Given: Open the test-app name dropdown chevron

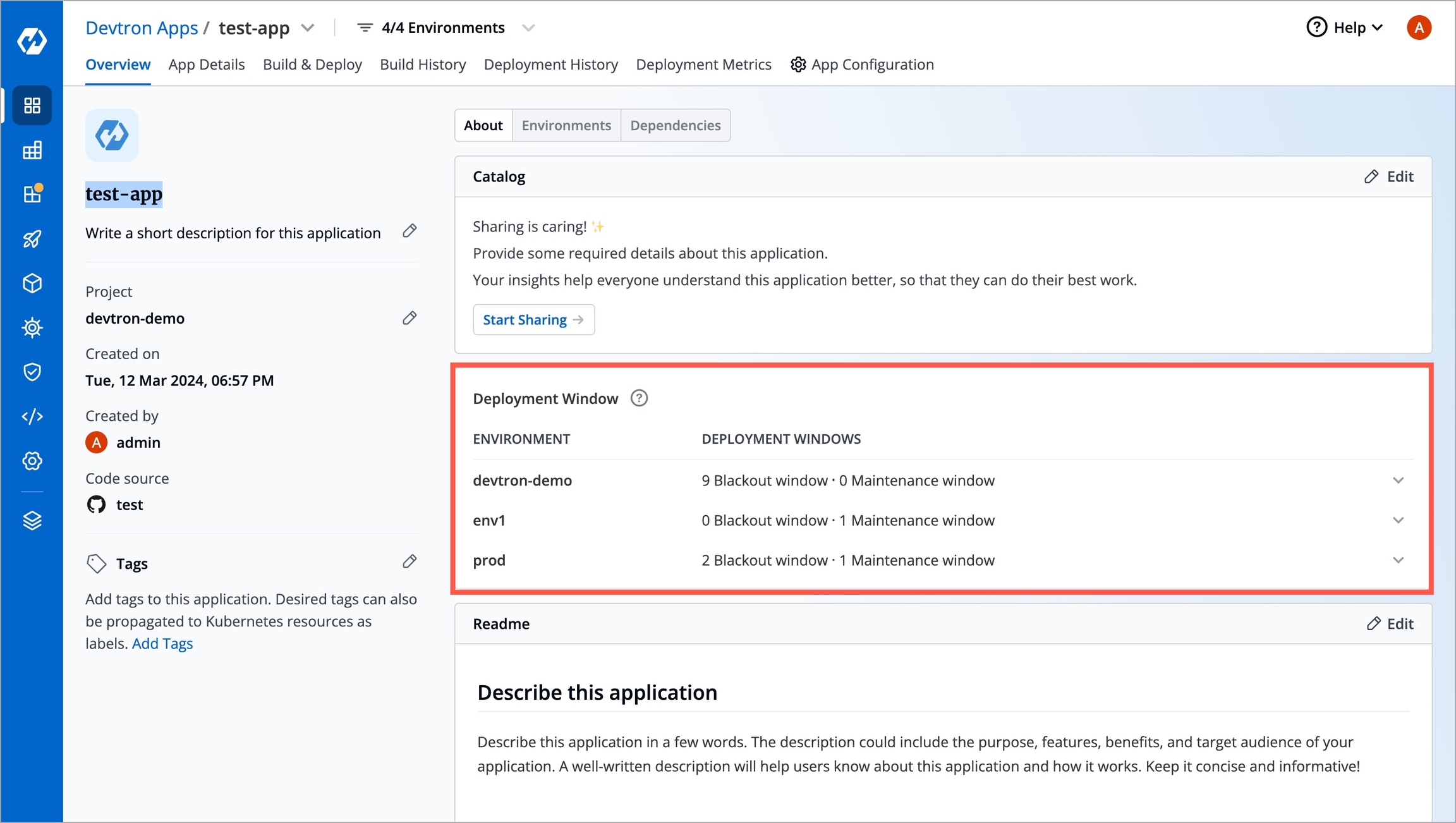Looking at the screenshot, I should (x=308, y=28).
